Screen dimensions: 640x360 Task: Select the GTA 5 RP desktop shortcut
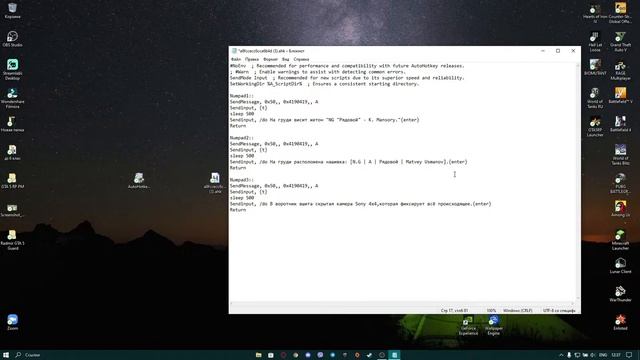click(12, 181)
